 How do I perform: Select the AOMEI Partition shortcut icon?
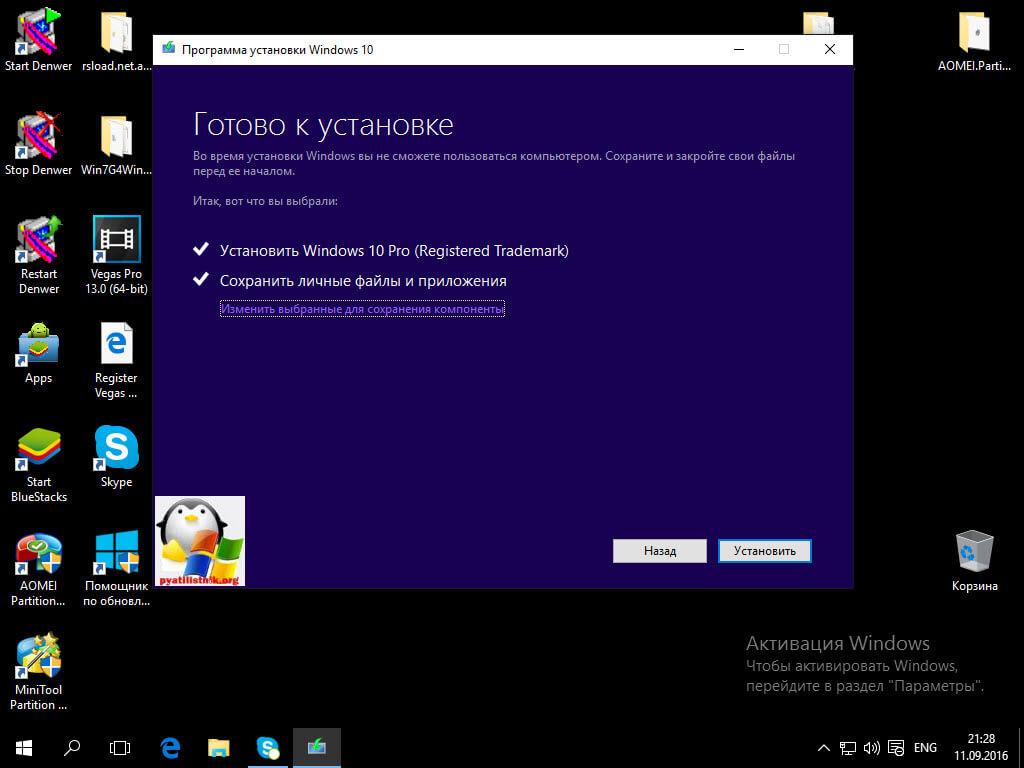pyautogui.click(x=38, y=556)
